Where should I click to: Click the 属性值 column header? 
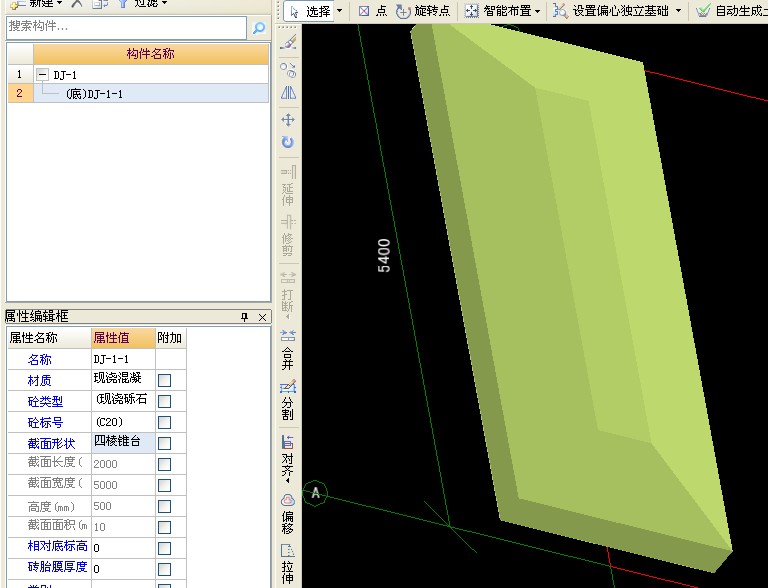[x=123, y=338]
